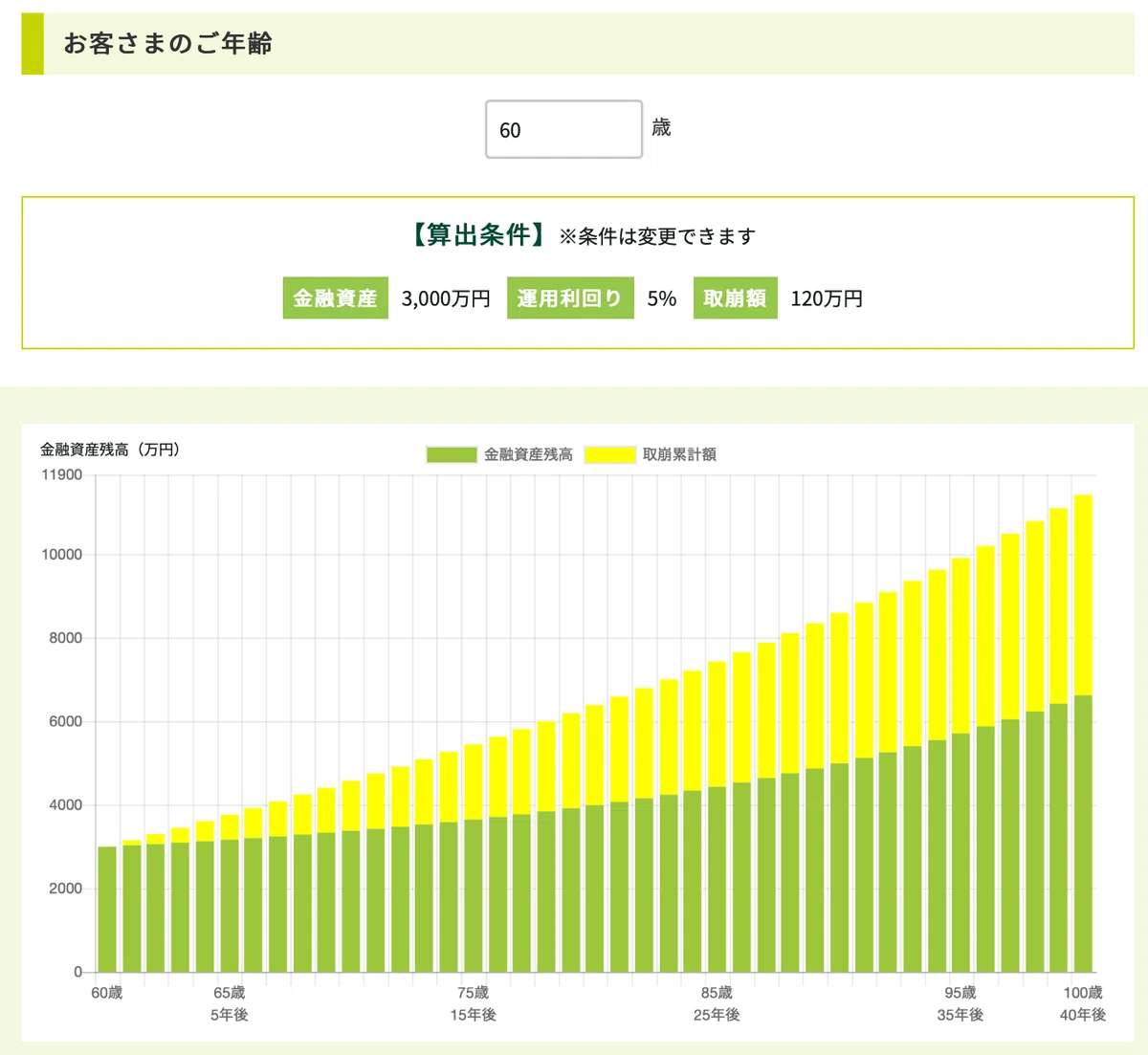The width and height of the screenshot is (1148, 1055).
Task: Click the bar at 95歳 35年後
Action: 960,765
